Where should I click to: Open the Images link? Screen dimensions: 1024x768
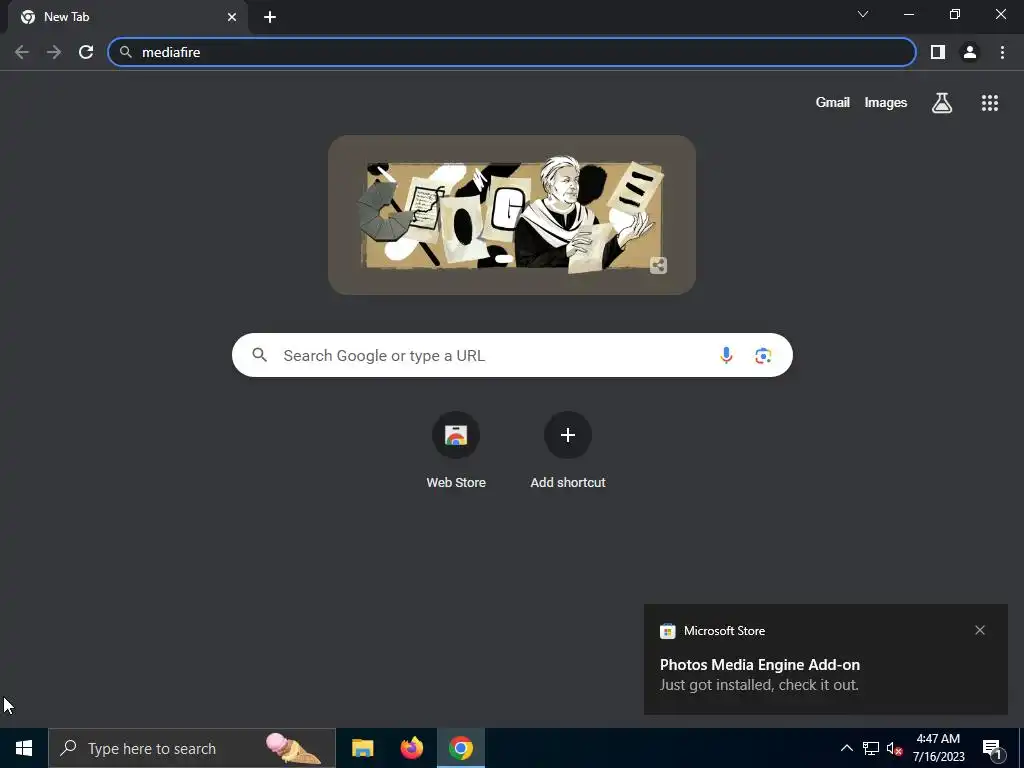coord(886,103)
